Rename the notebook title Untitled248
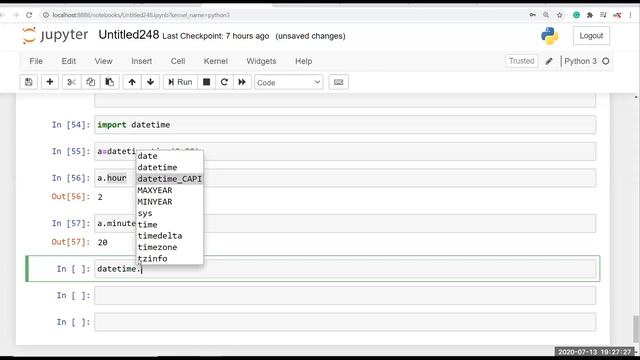 click(129, 35)
